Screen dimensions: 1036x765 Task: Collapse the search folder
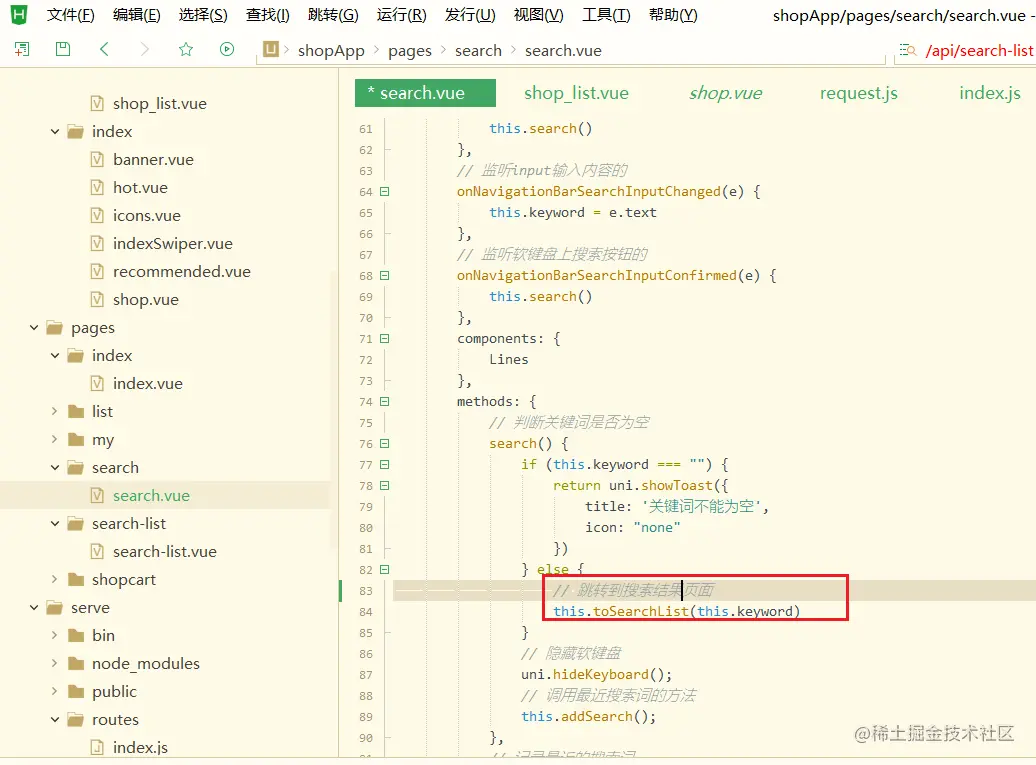click(55, 468)
